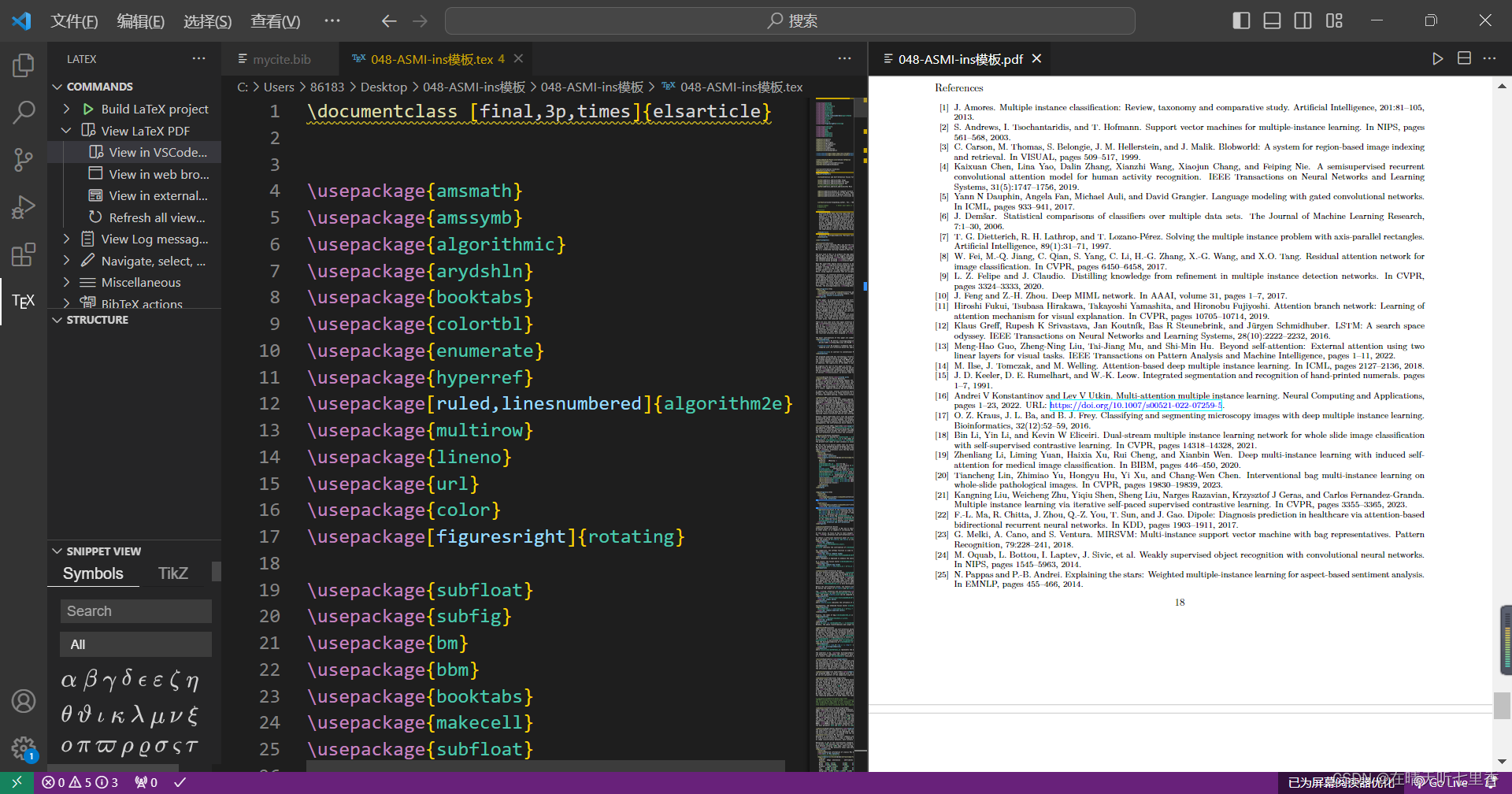The width and height of the screenshot is (1512, 794).
Task: Toggle the secondary side bar
Action: pos(1303,20)
